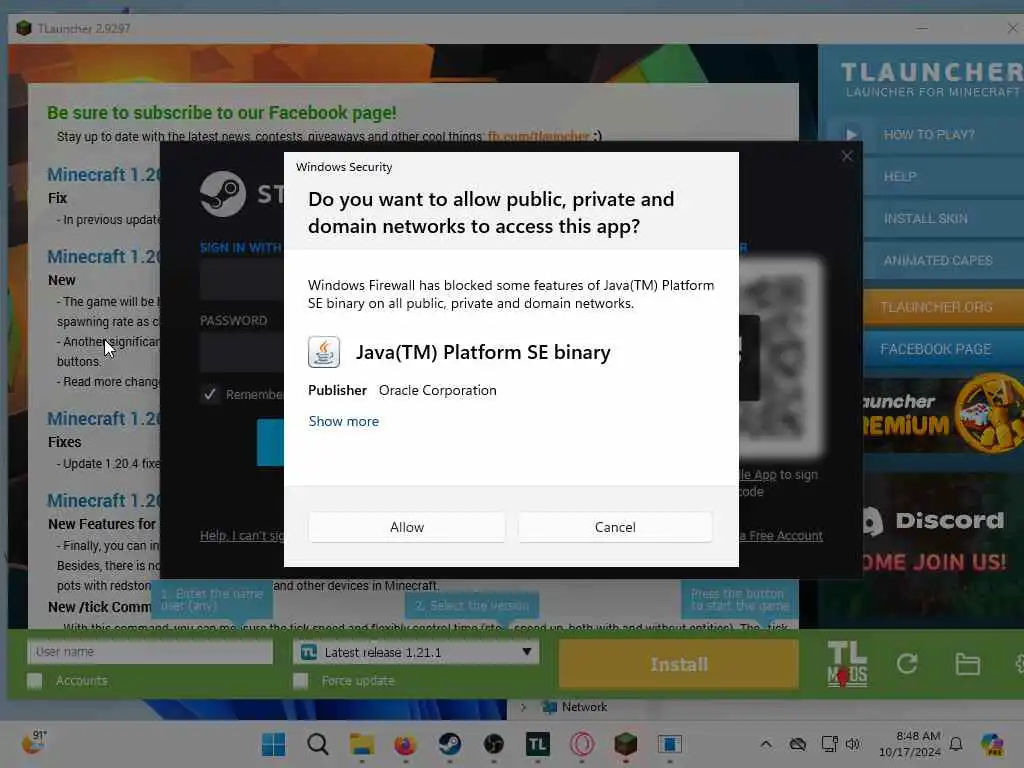Open the Copilot icon in taskbar corner
This screenshot has width=1024, height=768.
click(x=993, y=744)
